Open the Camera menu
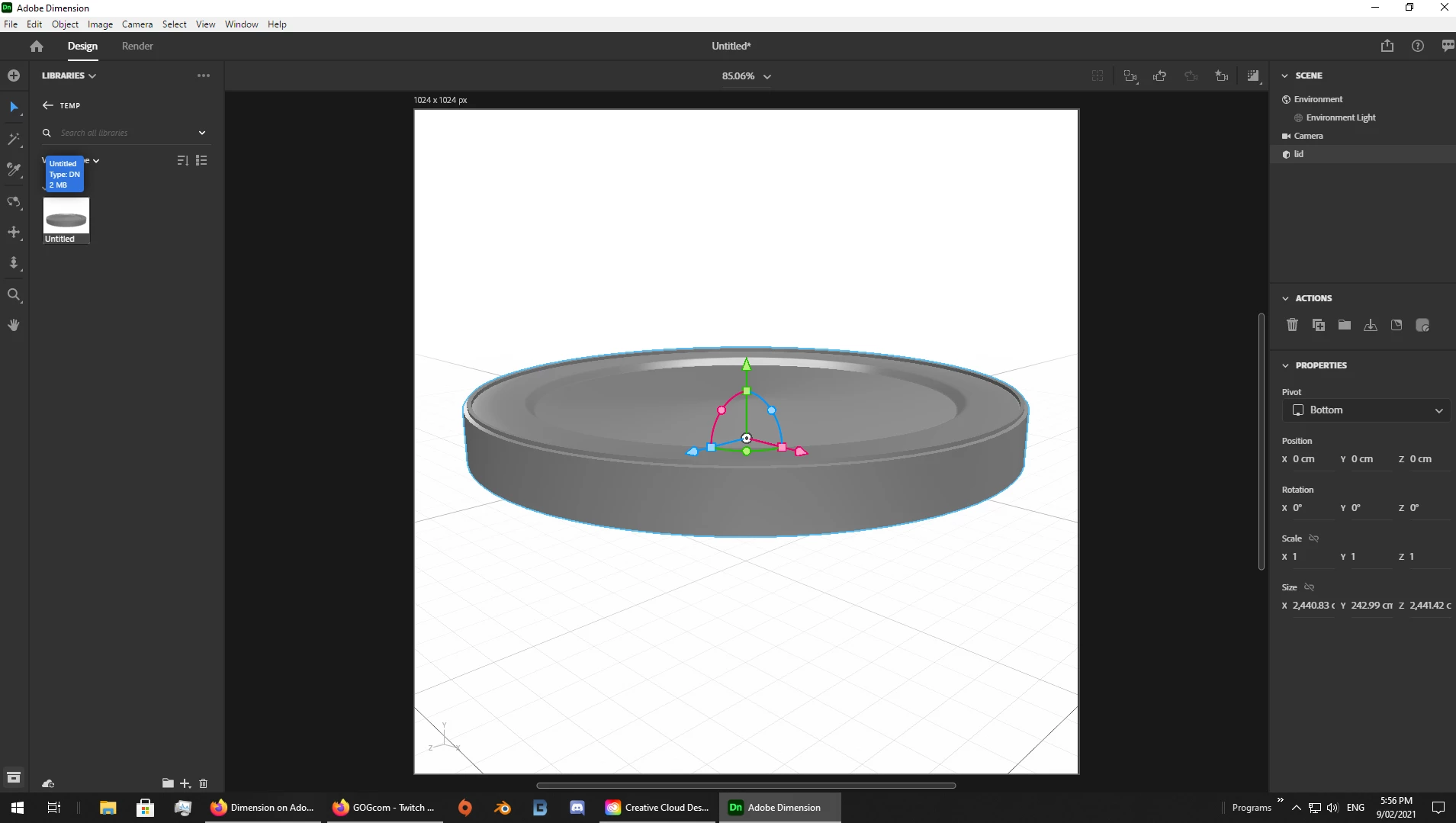Screen dimensions: 1456x823 pyautogui.click(x=137, y=24)
